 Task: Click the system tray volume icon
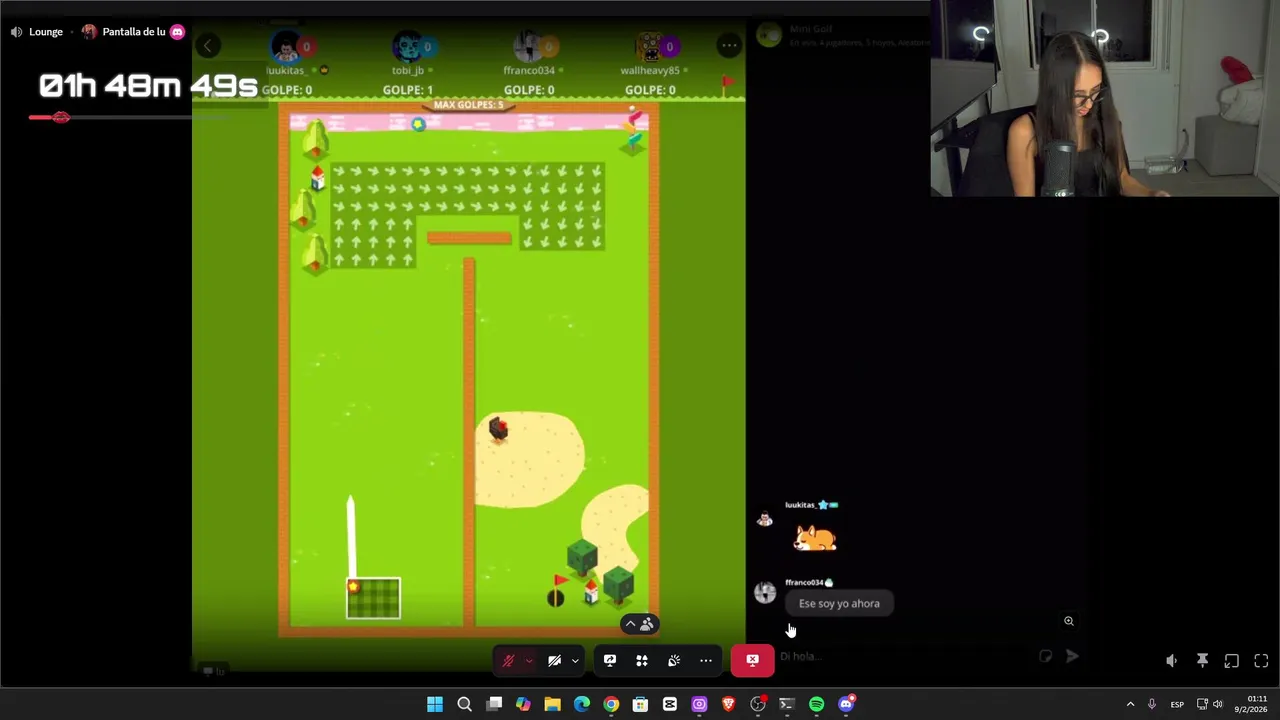tap(1218, 705)
